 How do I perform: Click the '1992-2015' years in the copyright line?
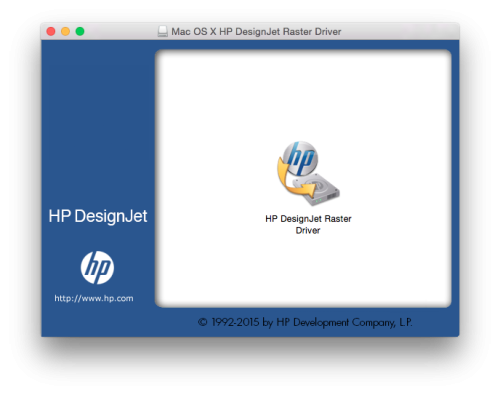click(235, 322)
